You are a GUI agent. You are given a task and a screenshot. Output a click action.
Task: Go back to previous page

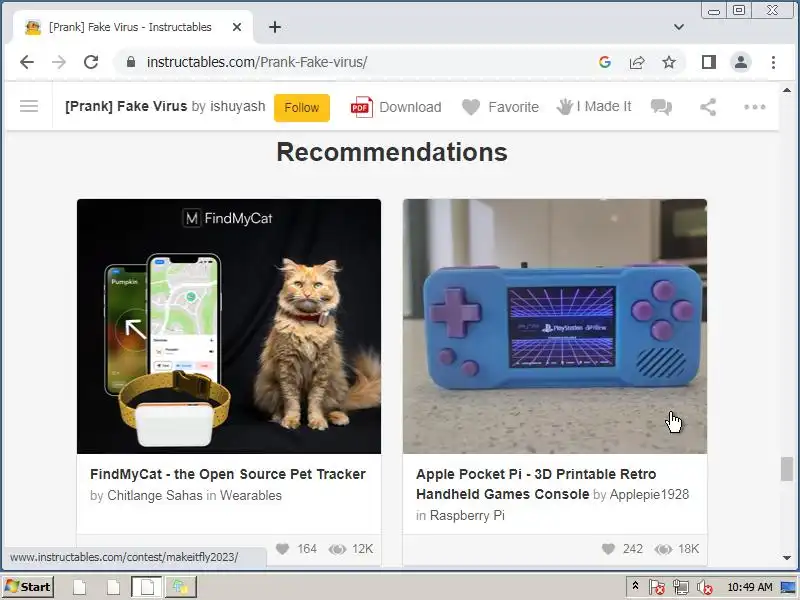27,62
